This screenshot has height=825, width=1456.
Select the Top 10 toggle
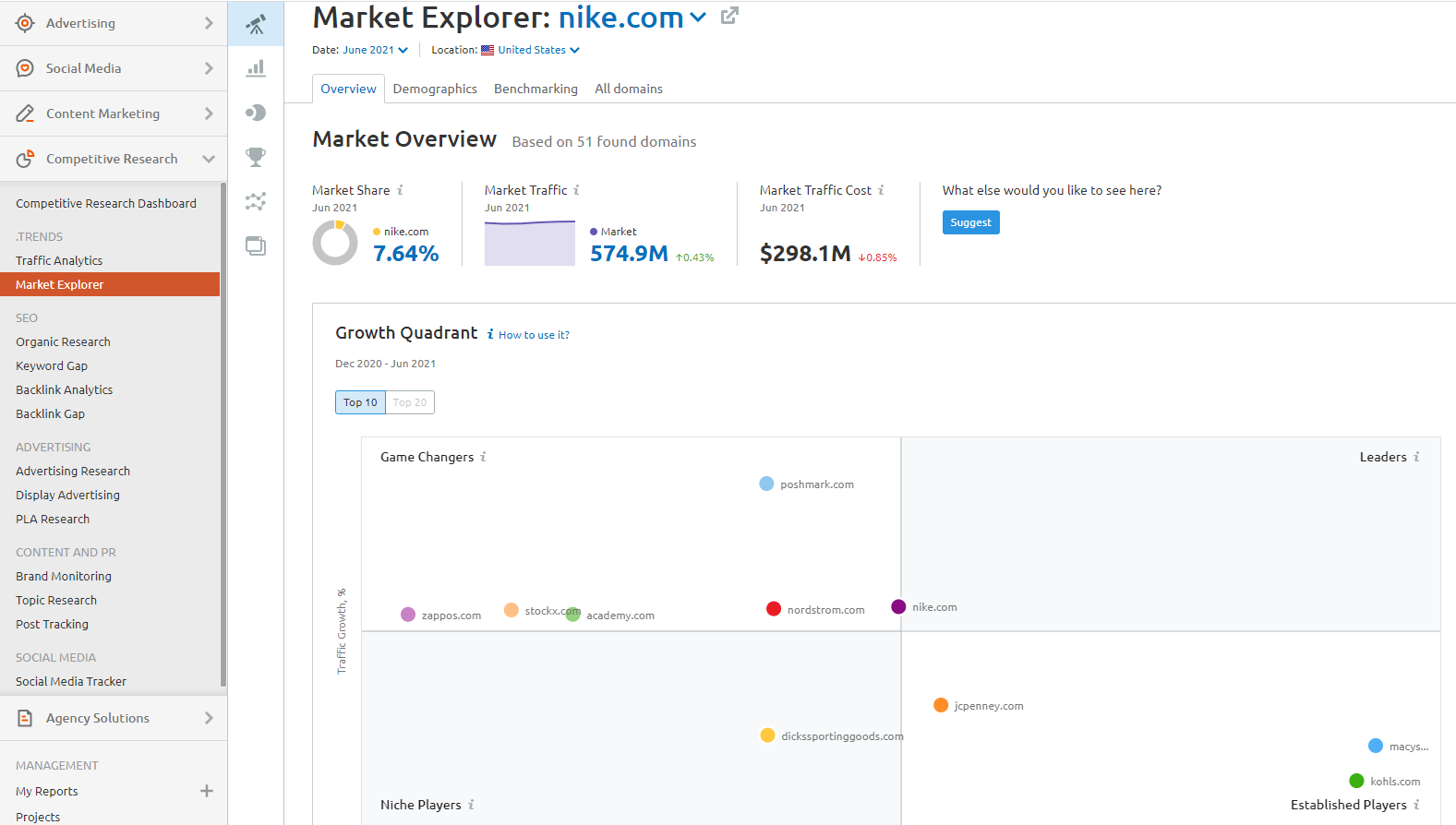(360, 402)
